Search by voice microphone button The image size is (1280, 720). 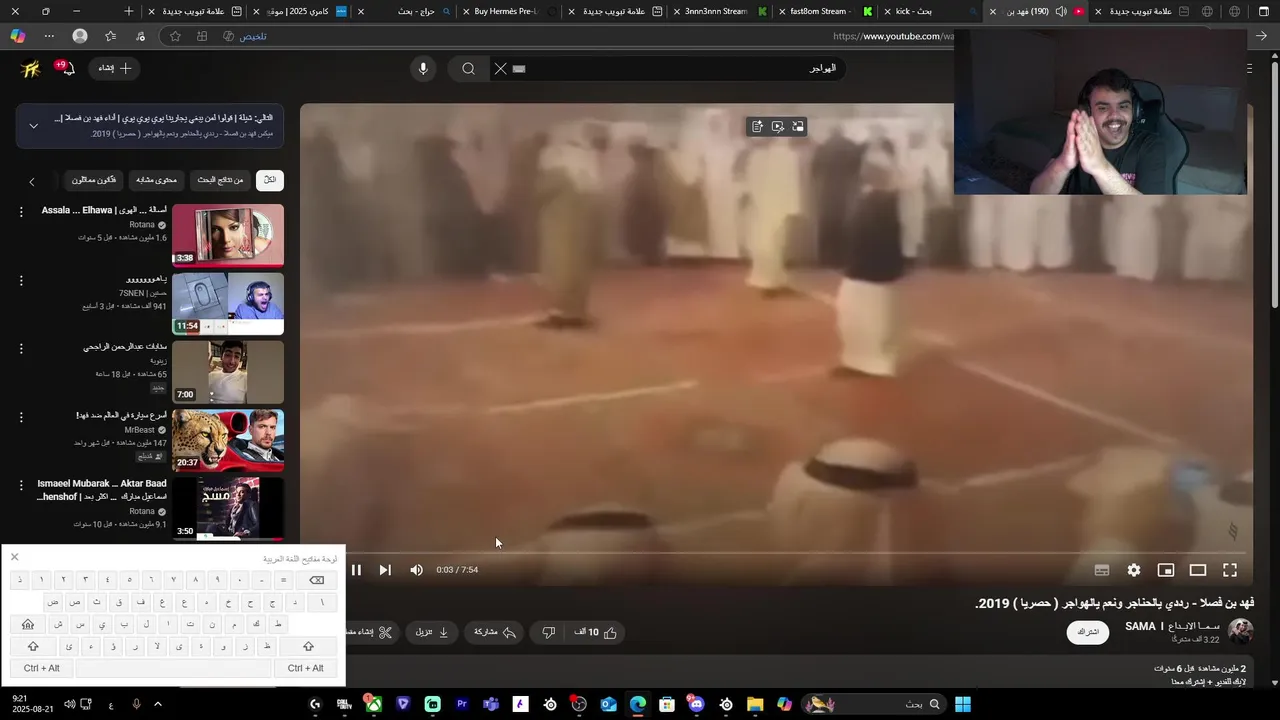(423, 68)
